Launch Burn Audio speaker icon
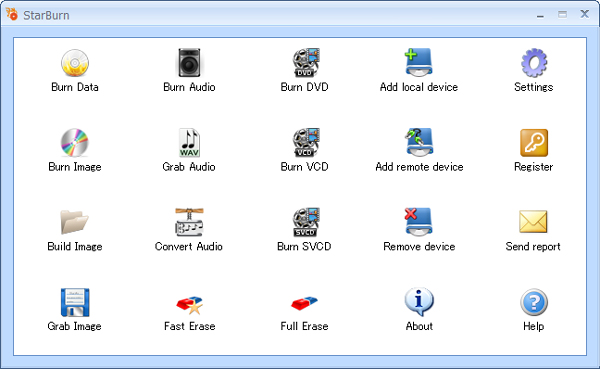This screenshot has height=369, width=600. (189, 63)
